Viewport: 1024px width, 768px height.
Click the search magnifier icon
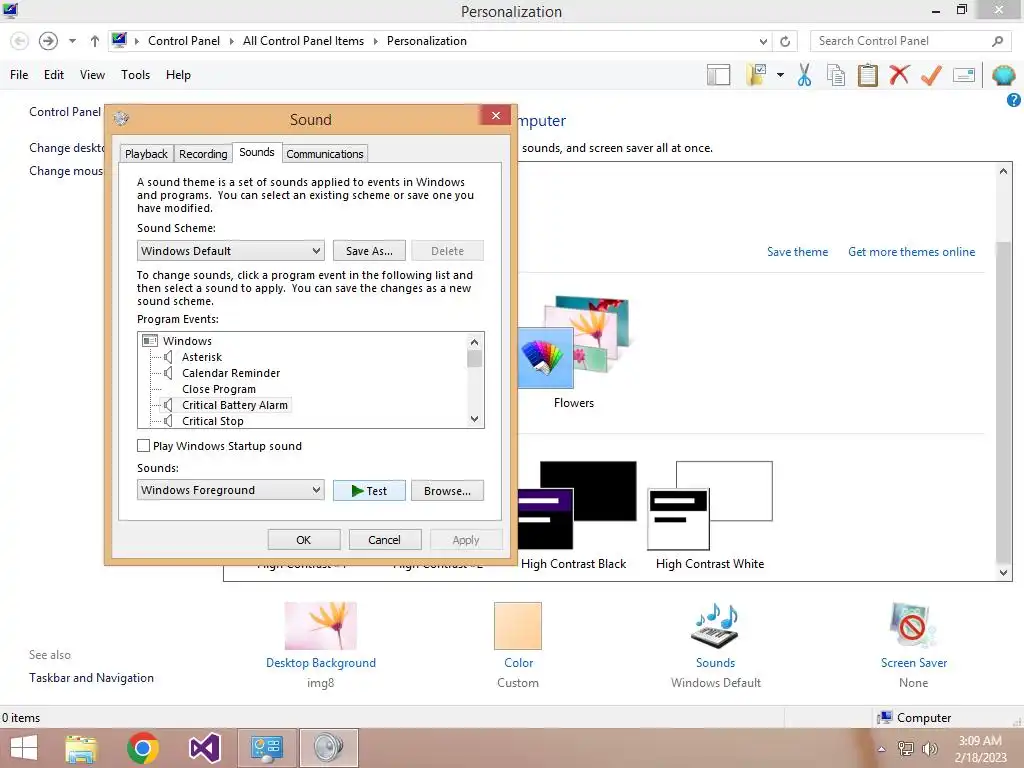[997, 41]
